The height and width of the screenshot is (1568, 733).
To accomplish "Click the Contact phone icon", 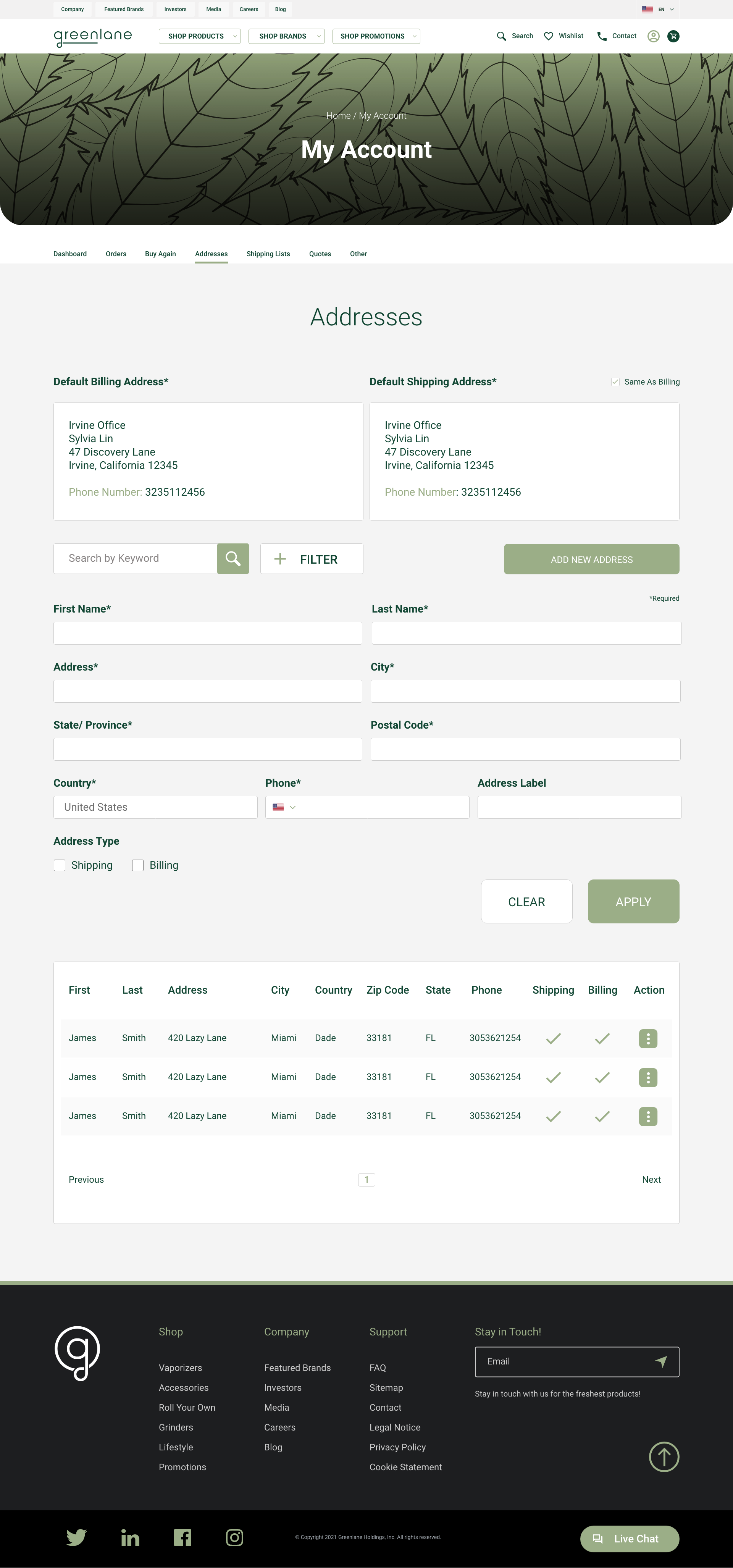I will [602, 37].
